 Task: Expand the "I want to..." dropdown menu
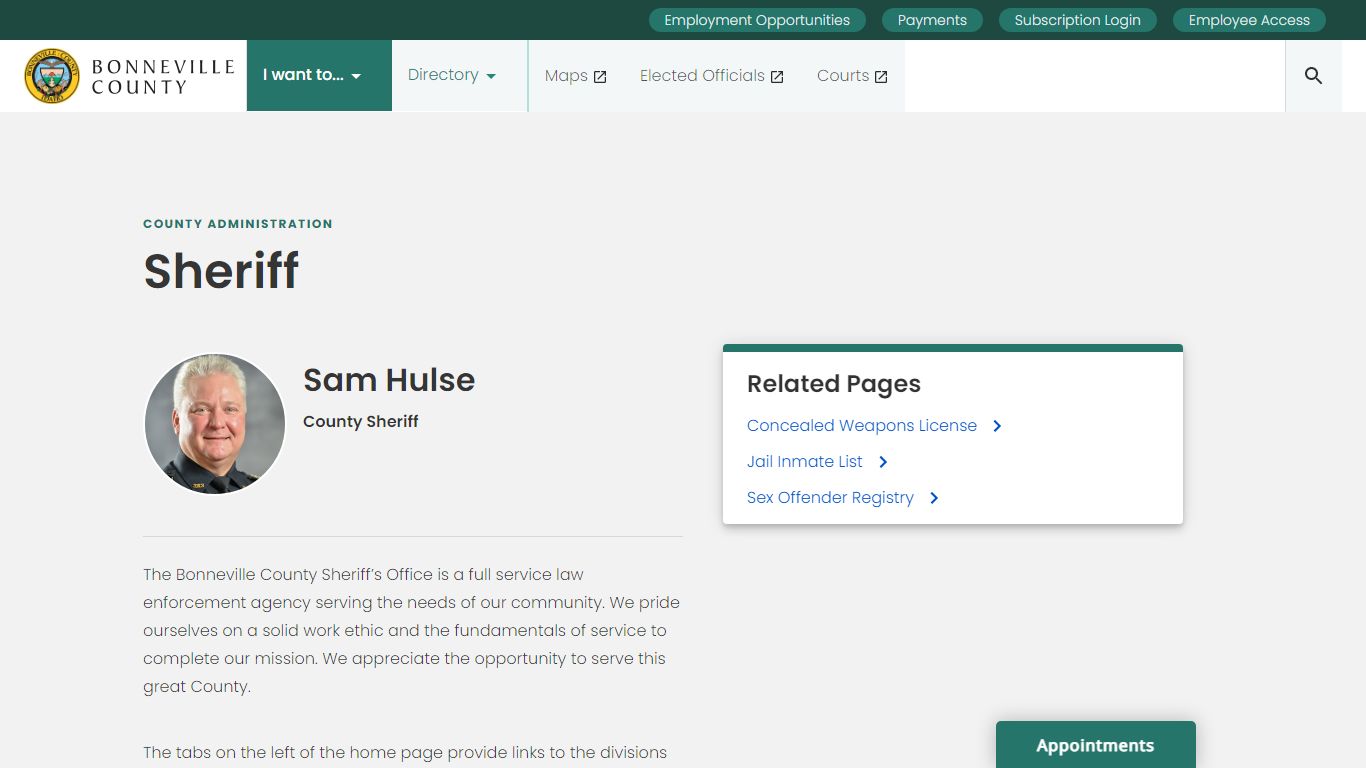312,75
